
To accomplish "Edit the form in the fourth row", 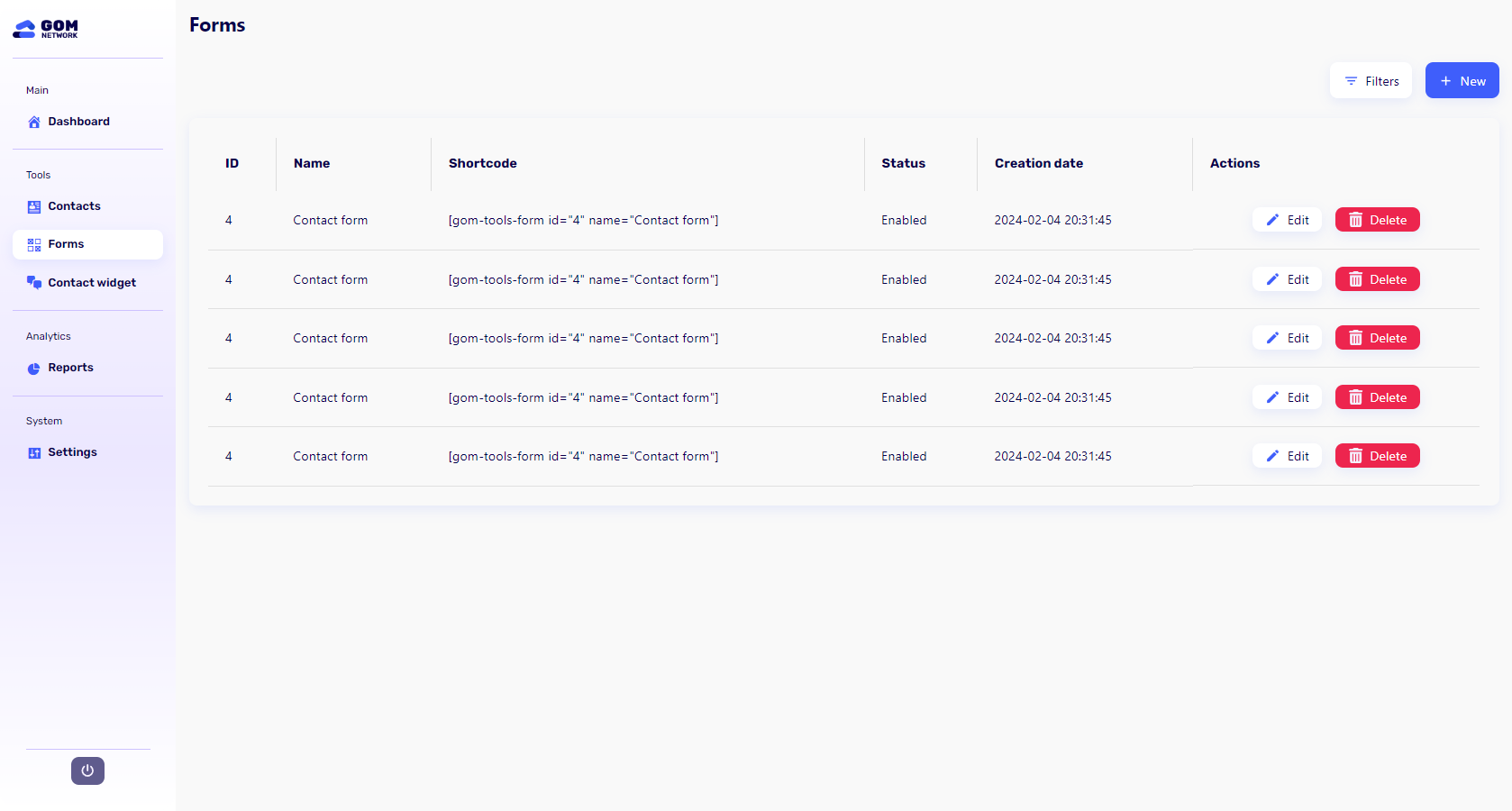I will pos(1287,397).
